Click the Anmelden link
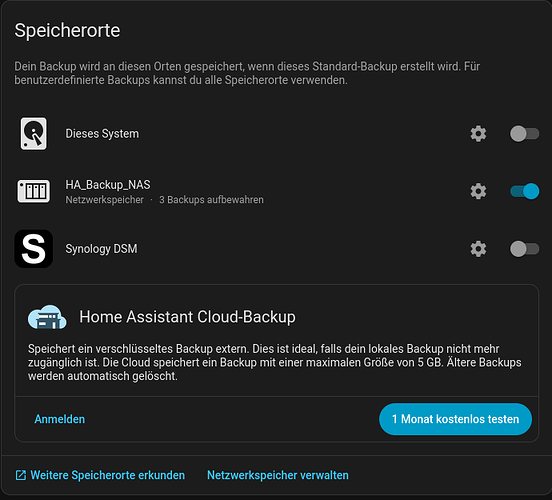The image size is (552, 500). 59,419
